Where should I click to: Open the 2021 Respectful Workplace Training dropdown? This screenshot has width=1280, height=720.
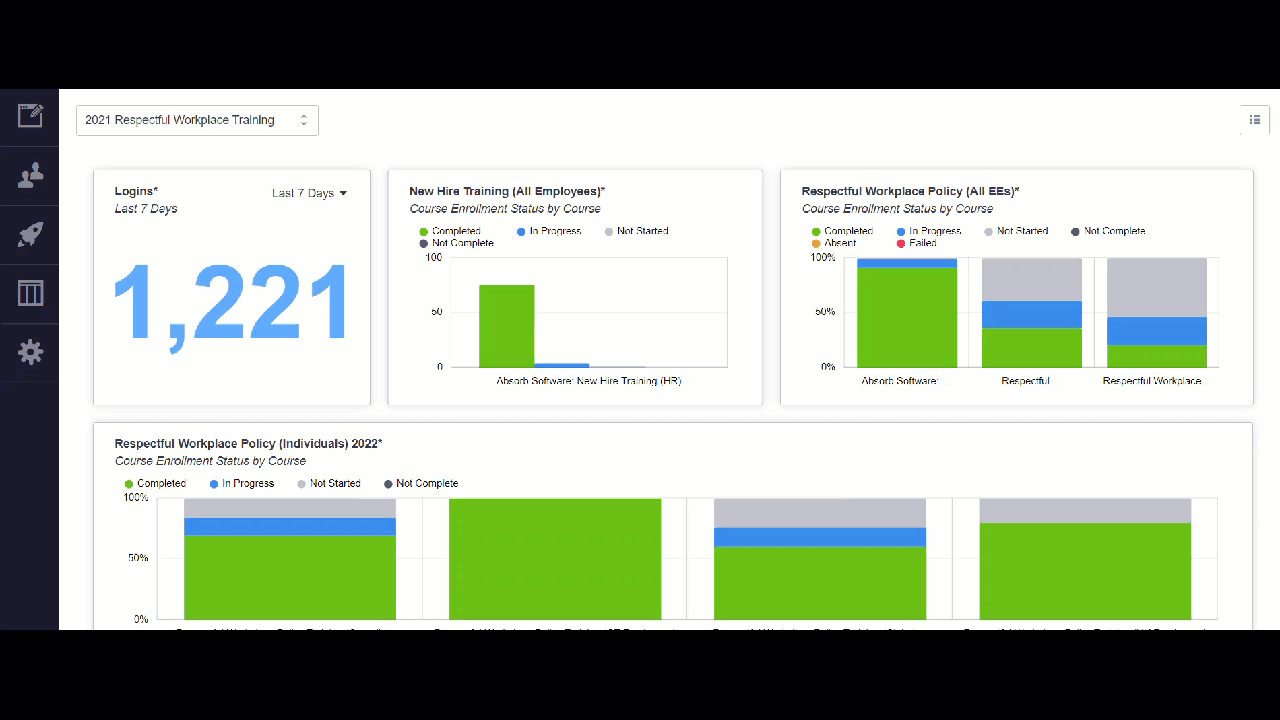coord(197,120)
